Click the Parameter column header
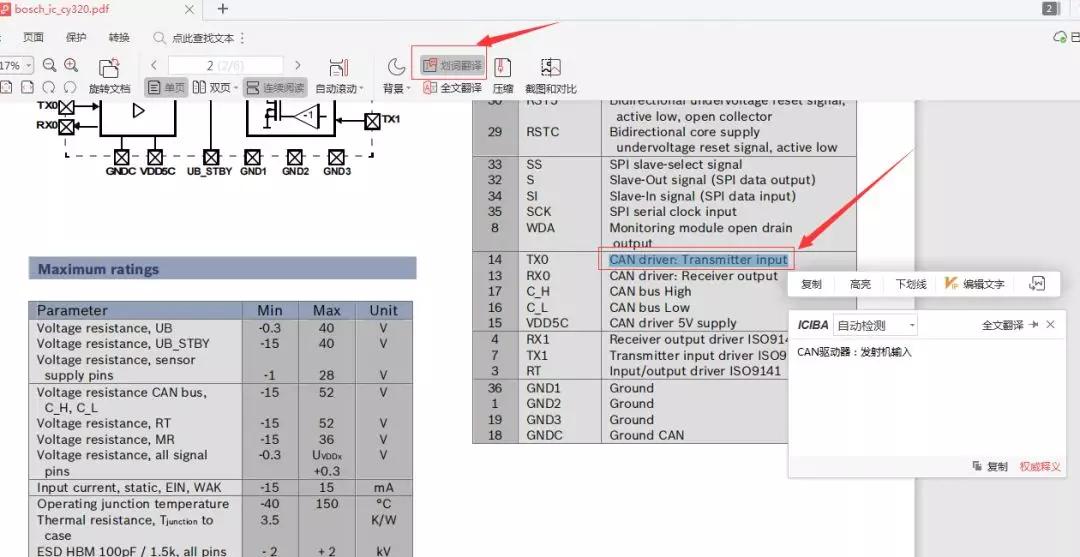This screenshot has width=1080, height=557. [72, 310]
